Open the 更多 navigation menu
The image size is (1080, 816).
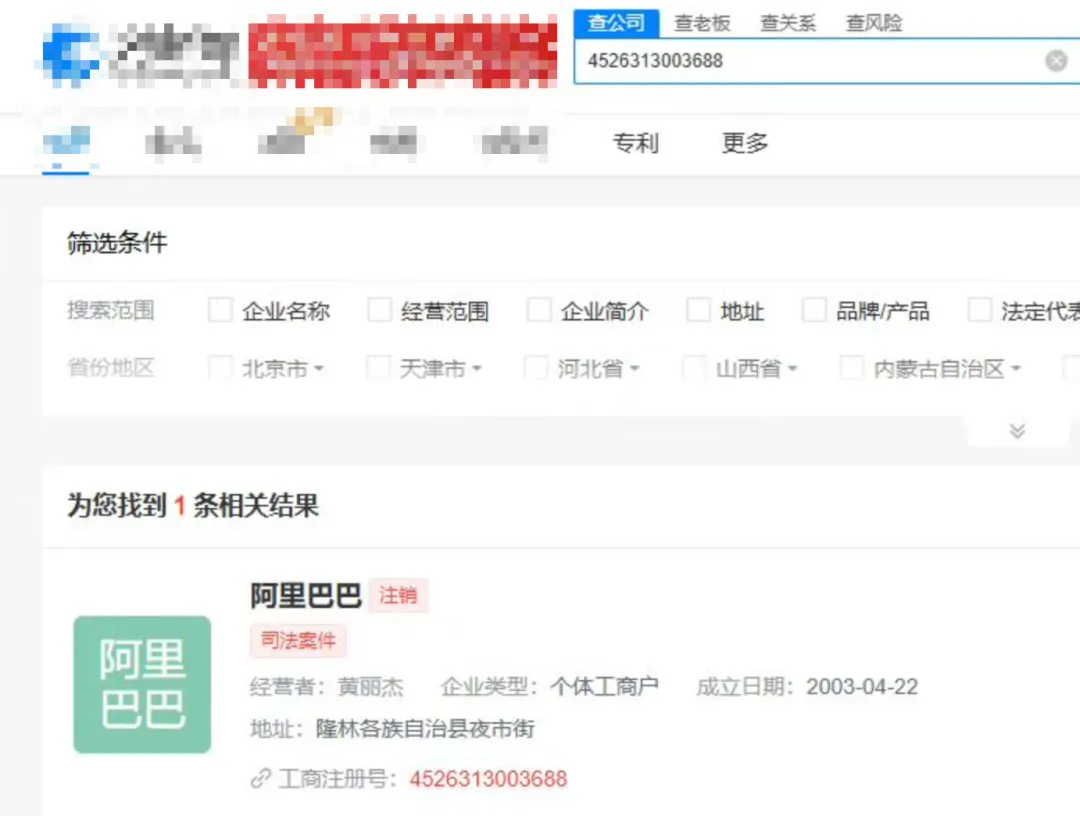[745, 143]
